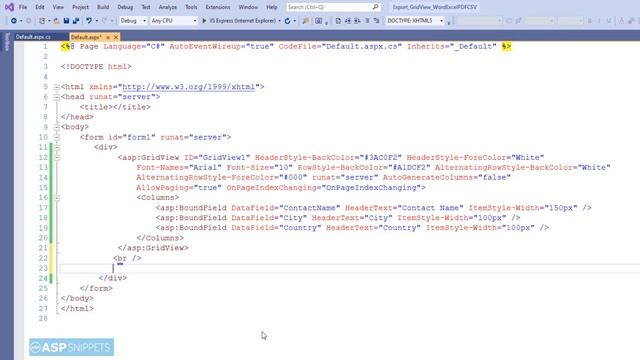Viewport: 640px width, 360px height.
Task: Open the File menu
Action: pos(23,7)
